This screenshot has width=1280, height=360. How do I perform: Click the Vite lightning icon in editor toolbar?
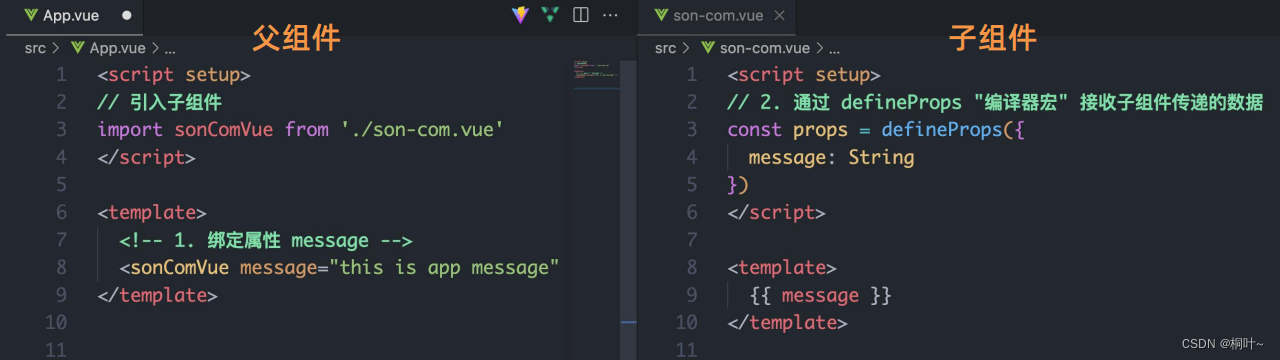520,15
